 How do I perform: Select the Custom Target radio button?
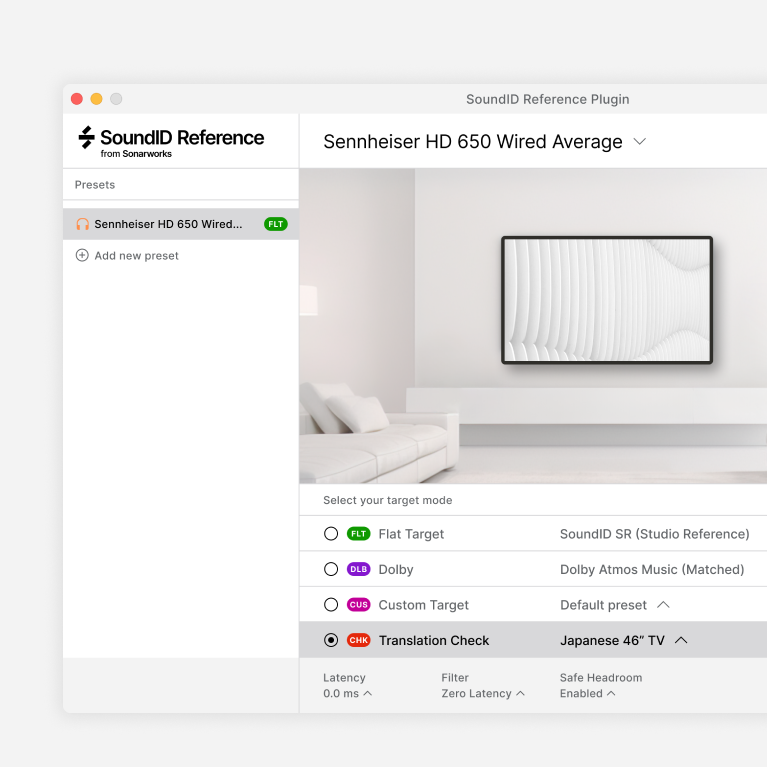tap(331, 605)
